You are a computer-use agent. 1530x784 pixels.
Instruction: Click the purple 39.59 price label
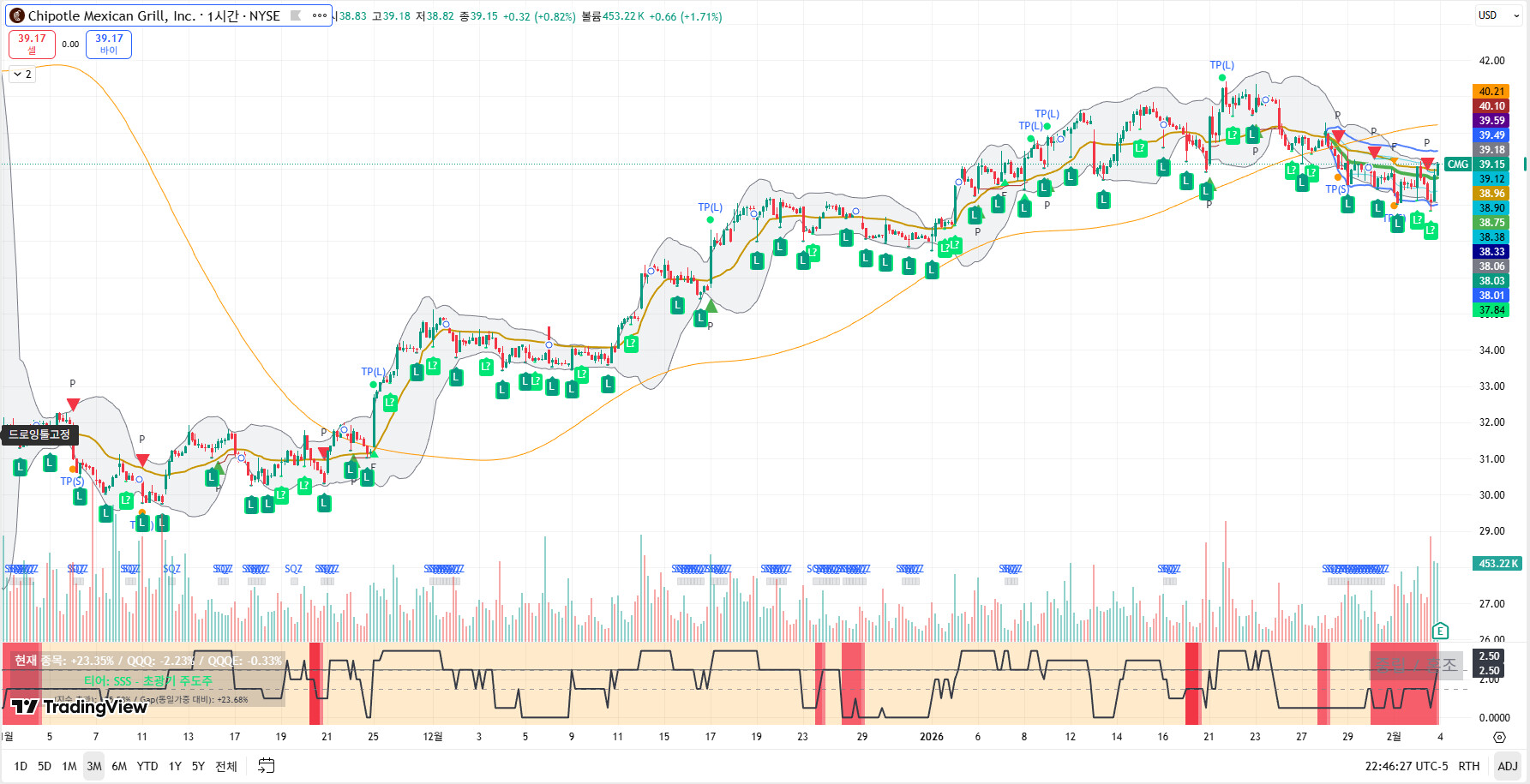[1491, 121]
